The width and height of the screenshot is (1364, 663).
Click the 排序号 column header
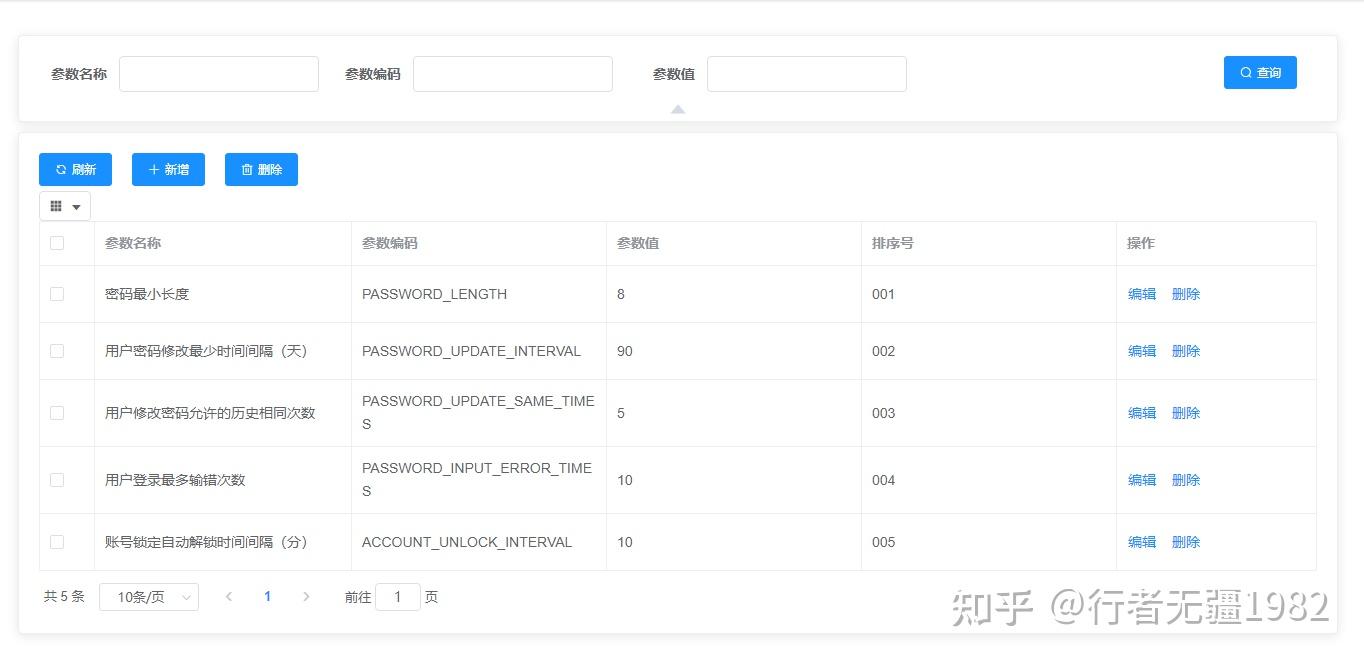tap(989, 243)
